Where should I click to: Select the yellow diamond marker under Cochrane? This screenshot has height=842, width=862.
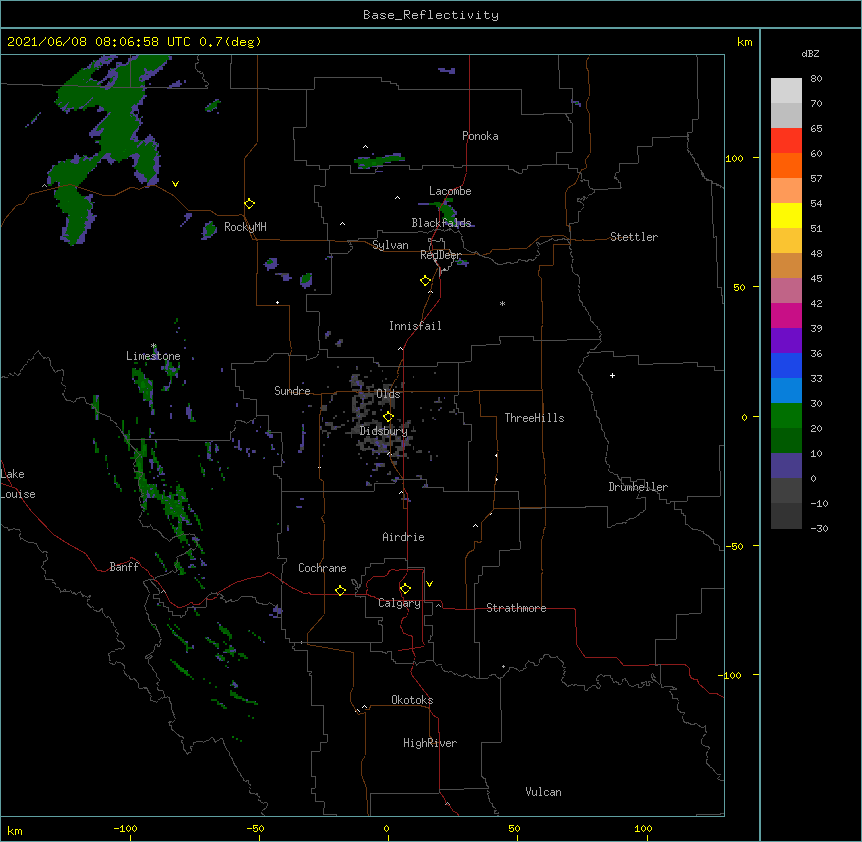click(x=340, y=590)
